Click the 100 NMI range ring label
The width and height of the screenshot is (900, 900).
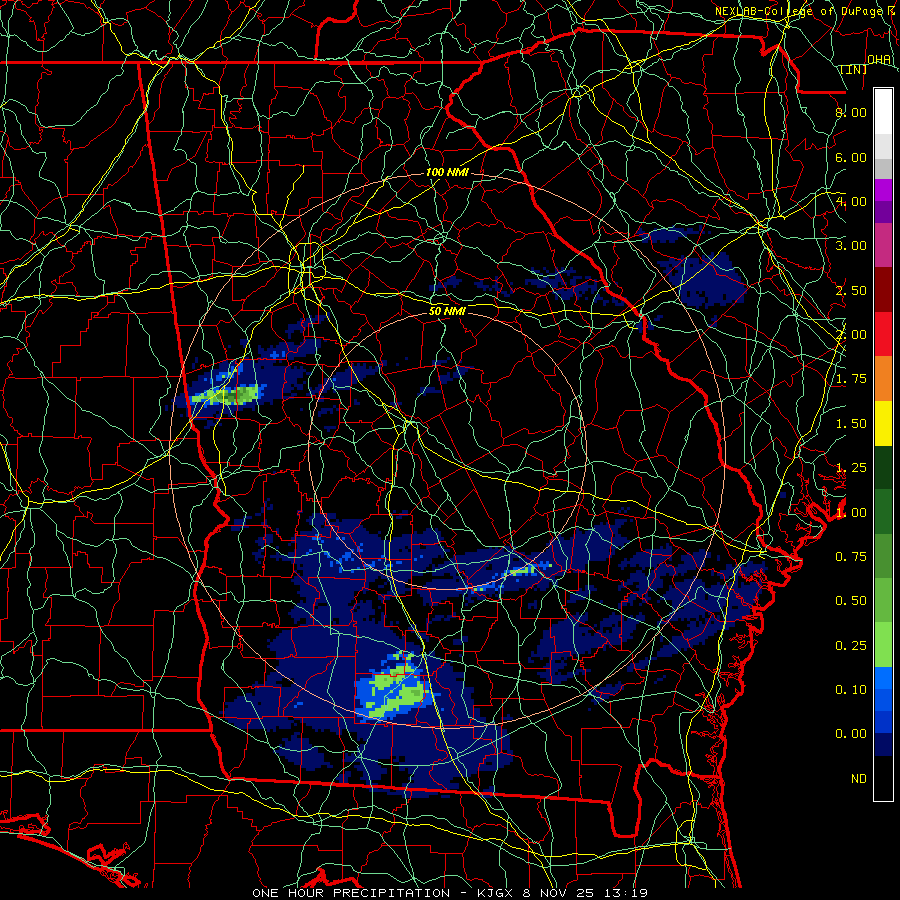tap(447, 172)
